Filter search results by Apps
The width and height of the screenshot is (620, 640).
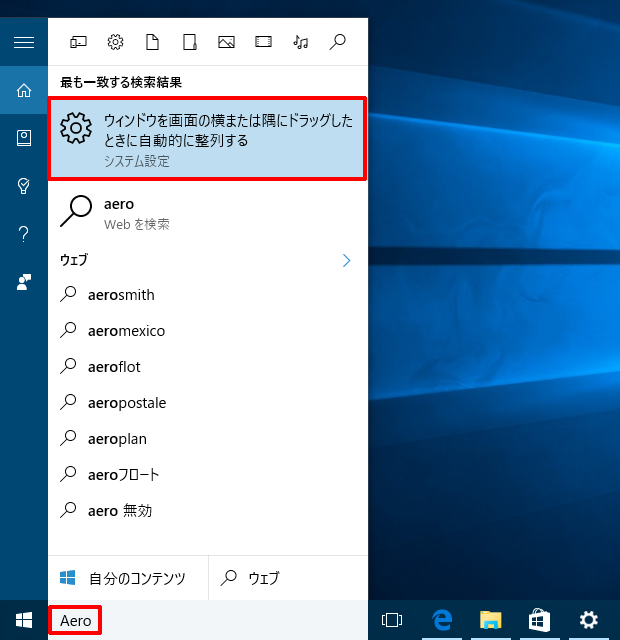click(x=78, y=42)
